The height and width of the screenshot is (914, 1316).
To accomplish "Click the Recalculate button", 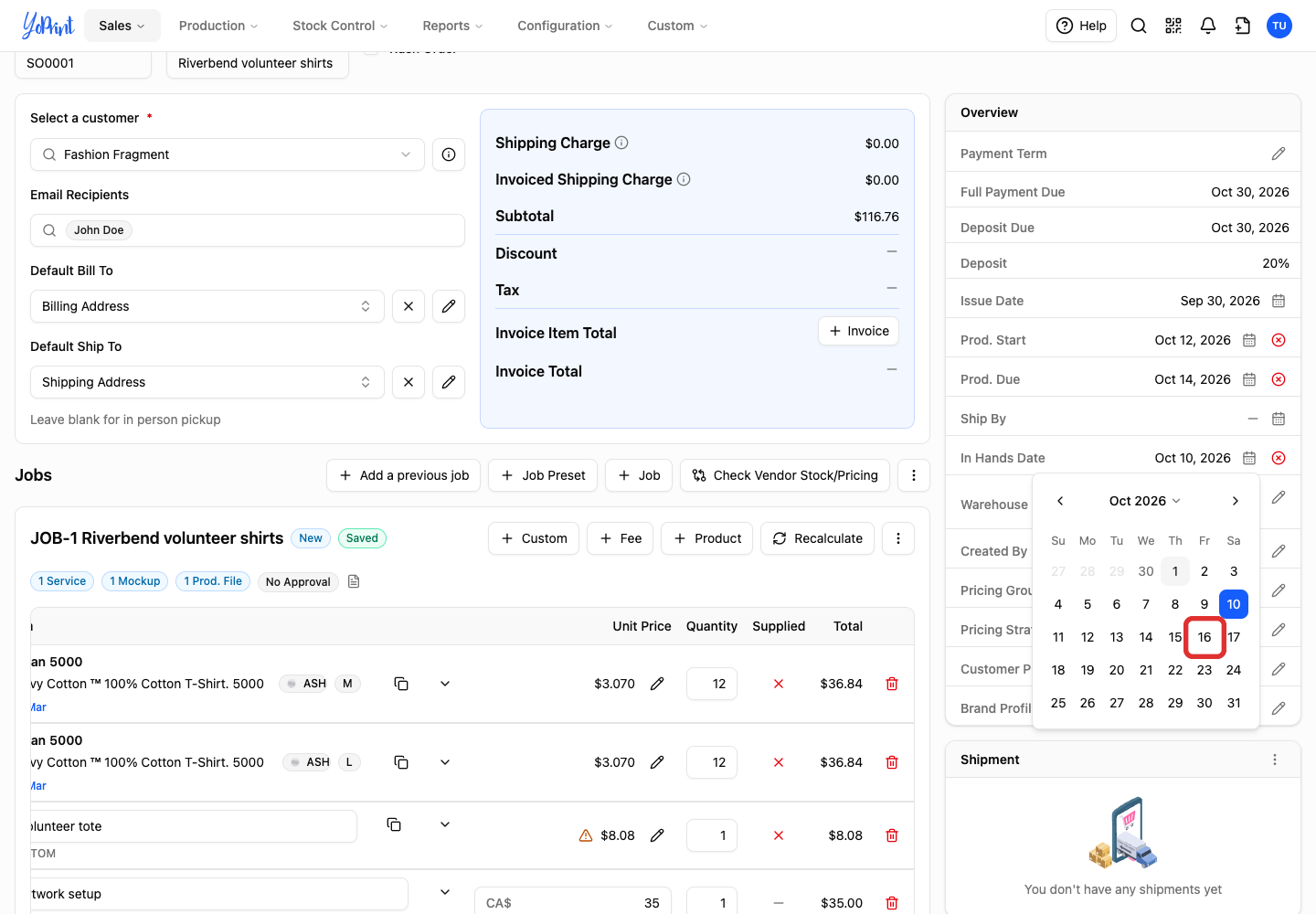I will 818,538.
